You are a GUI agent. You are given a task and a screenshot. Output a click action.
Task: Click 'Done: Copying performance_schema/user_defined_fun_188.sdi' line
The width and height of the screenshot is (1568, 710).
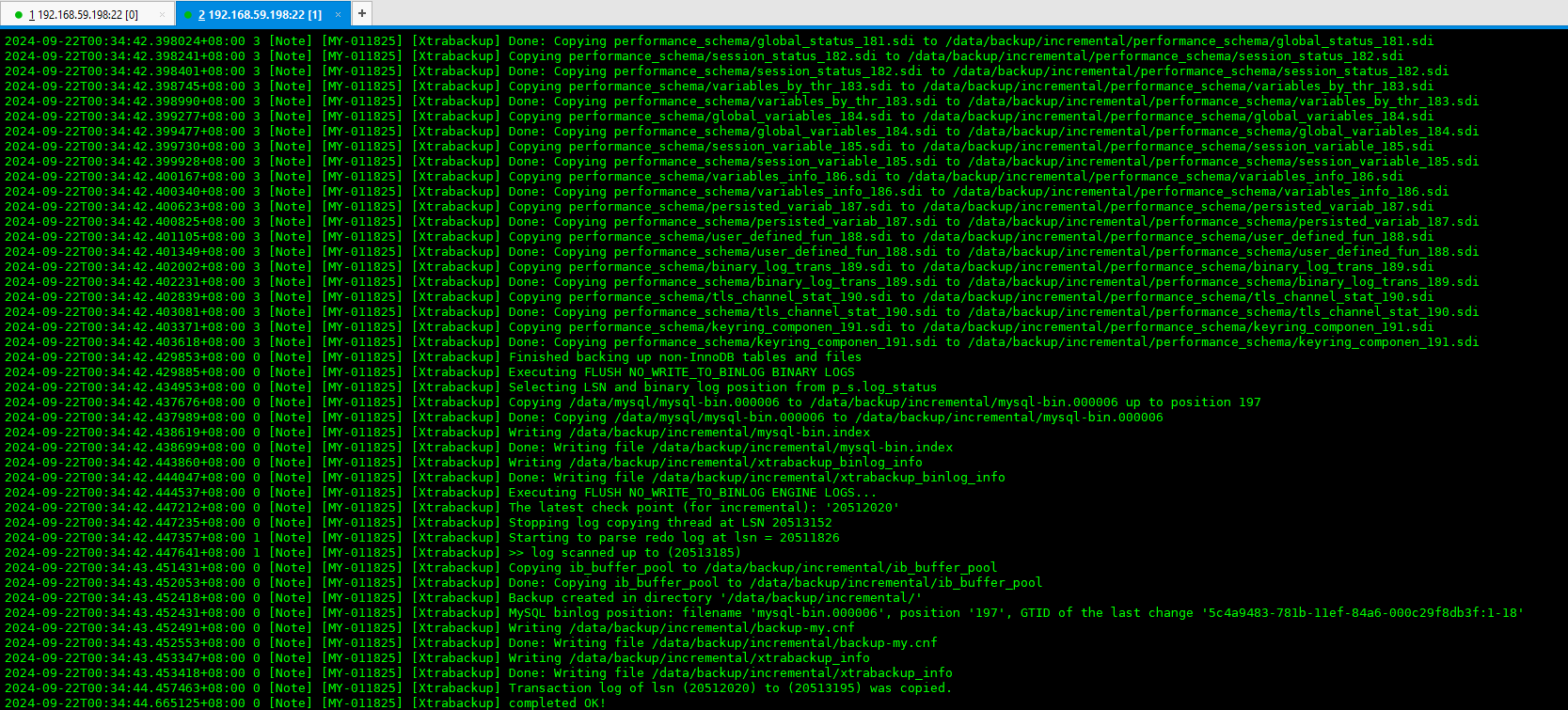click(x=993, y=251)
